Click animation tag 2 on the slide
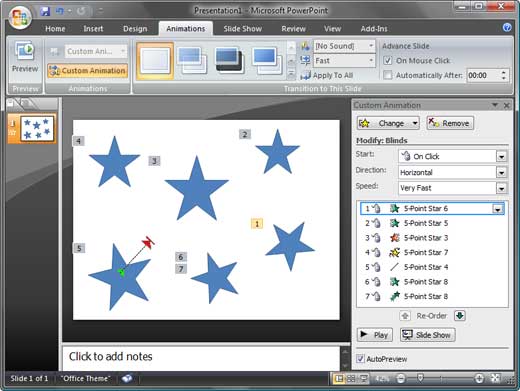The image size is (520, 391). (245, 134)
